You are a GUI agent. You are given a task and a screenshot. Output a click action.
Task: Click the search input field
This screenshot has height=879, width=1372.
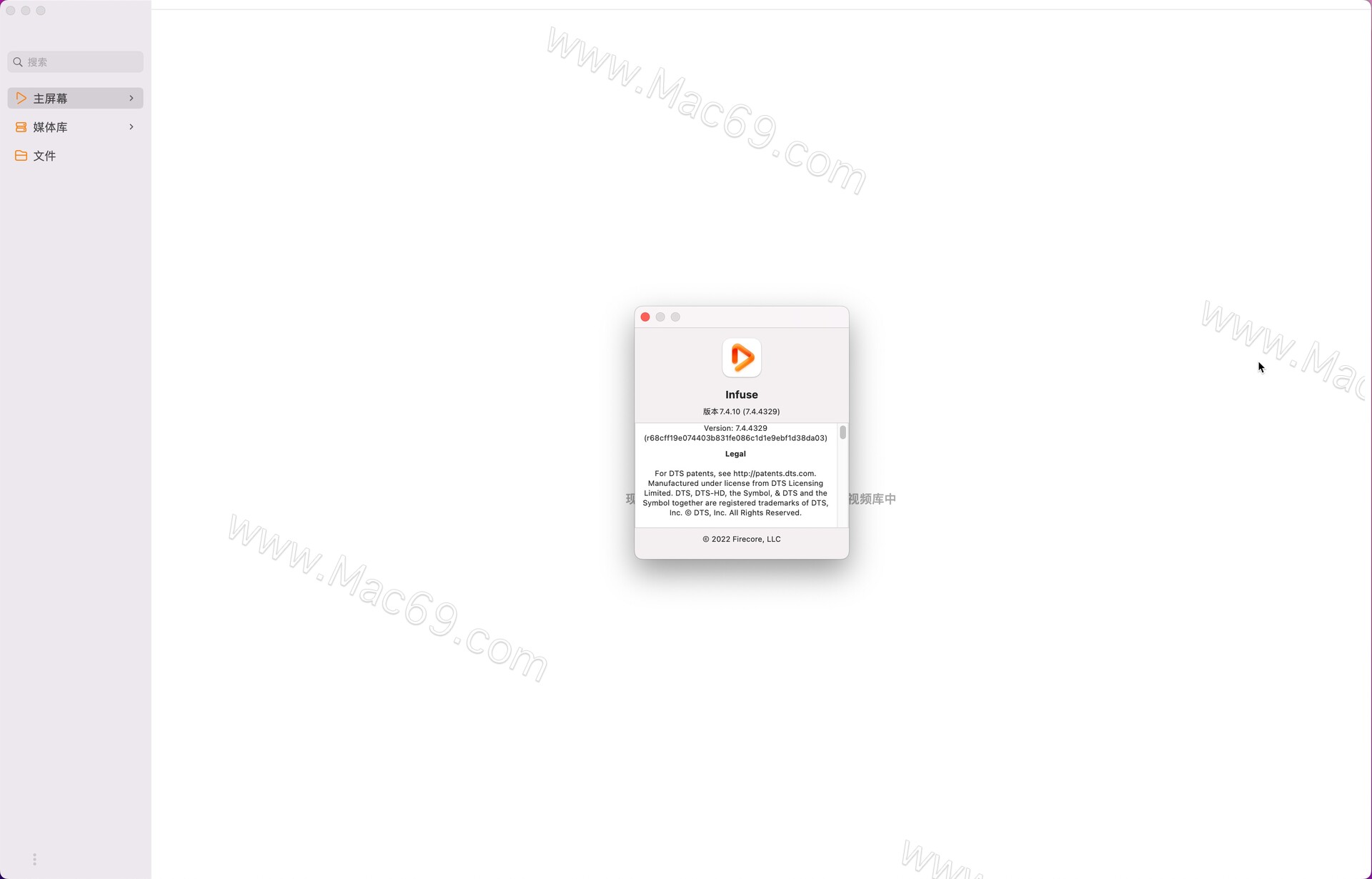tap(75, 61)
